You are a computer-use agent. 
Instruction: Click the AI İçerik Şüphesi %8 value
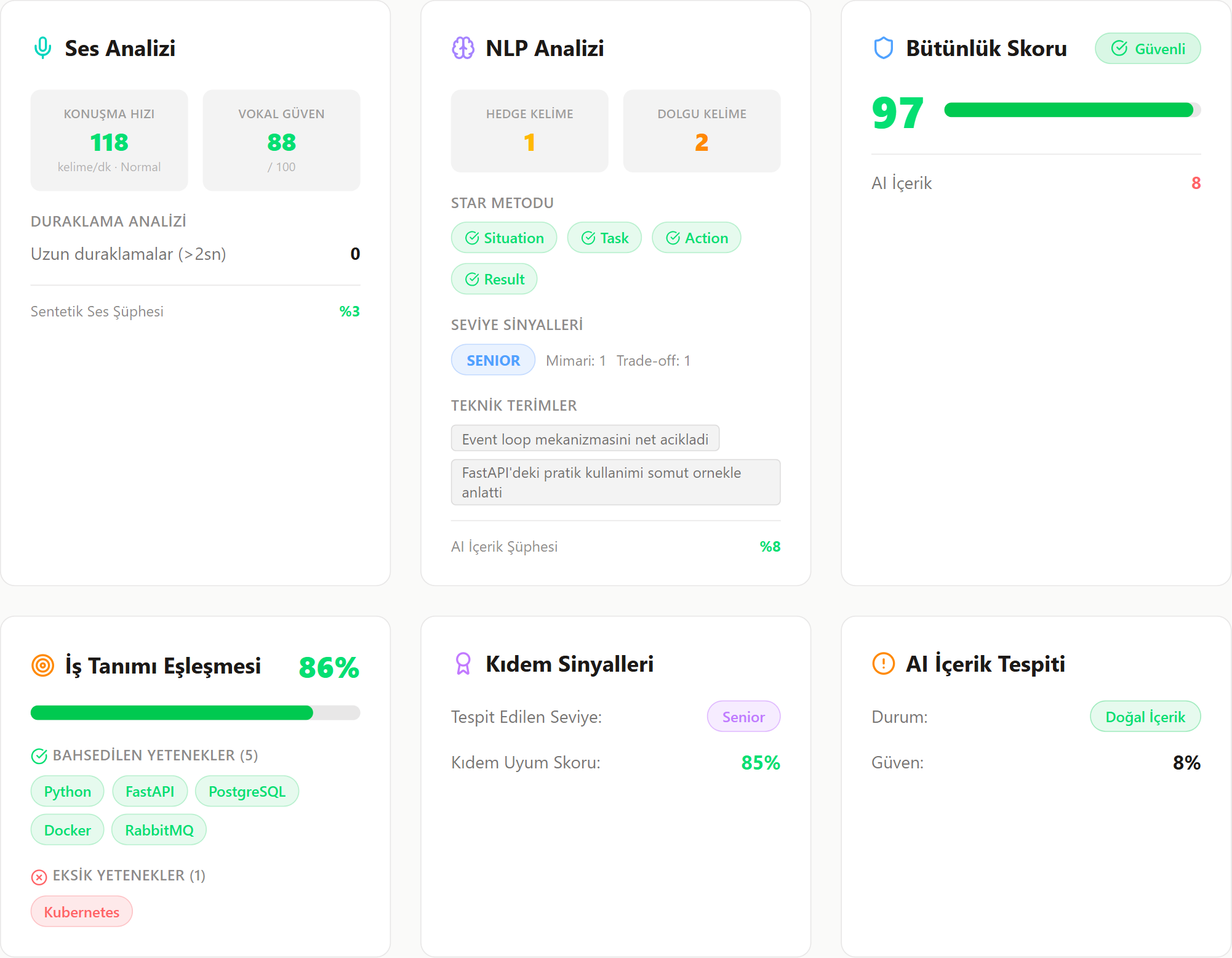point(770,547)
